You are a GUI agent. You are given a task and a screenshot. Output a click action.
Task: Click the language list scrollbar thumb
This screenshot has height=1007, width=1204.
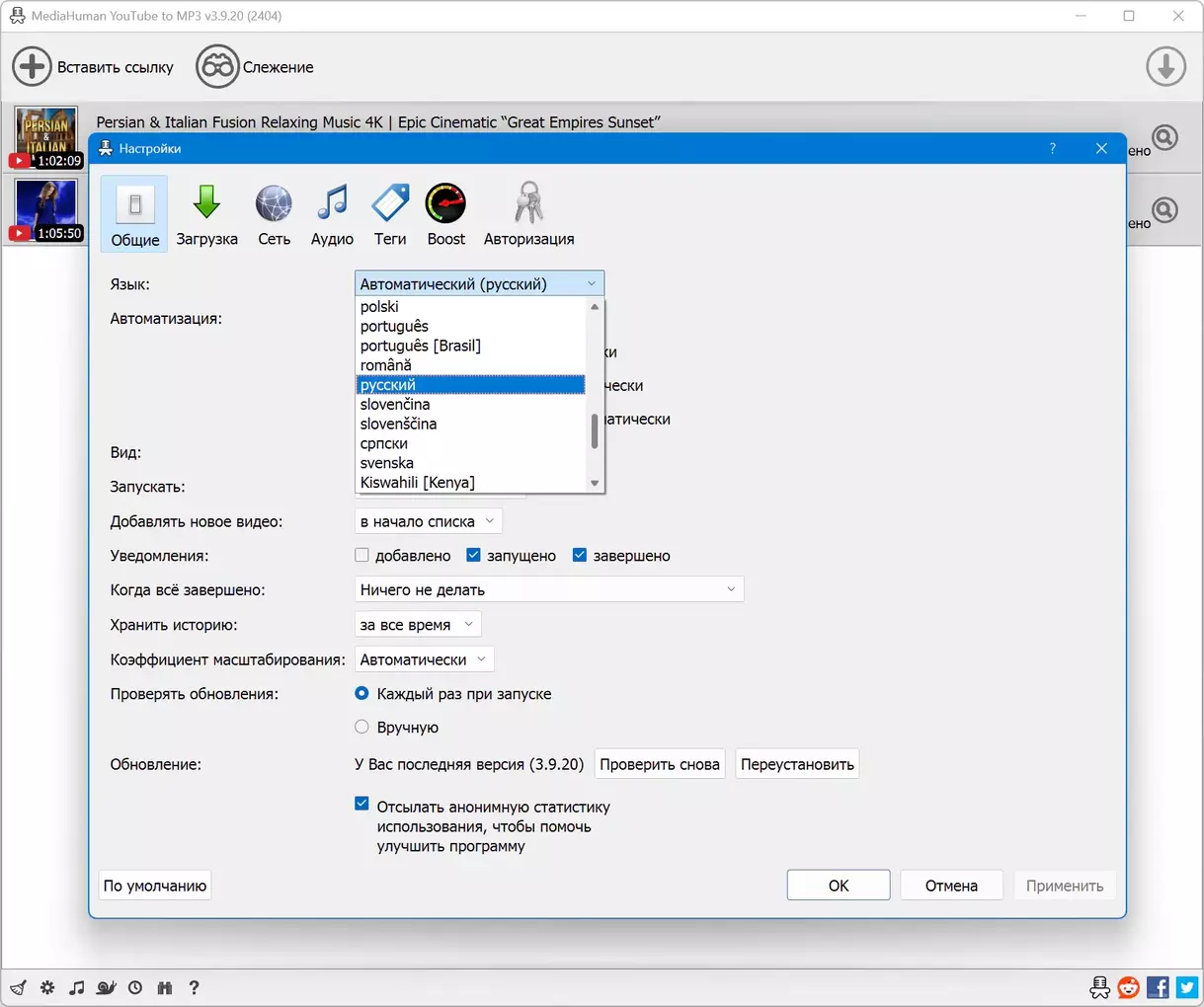[x=595, y=431]
